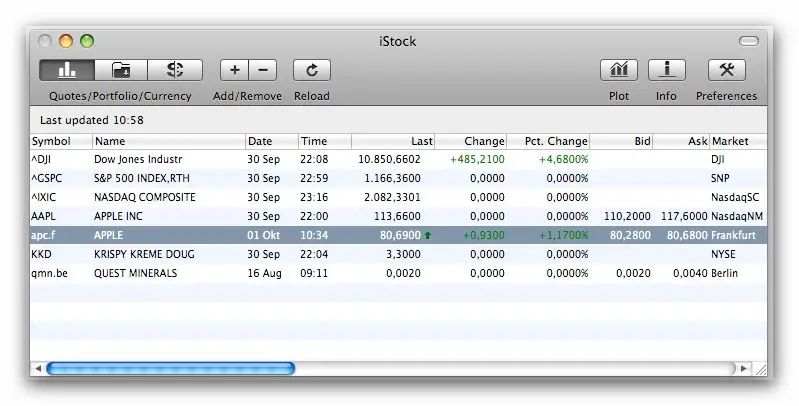Click the 1.166,3600 last price

(x=392, y=178)
